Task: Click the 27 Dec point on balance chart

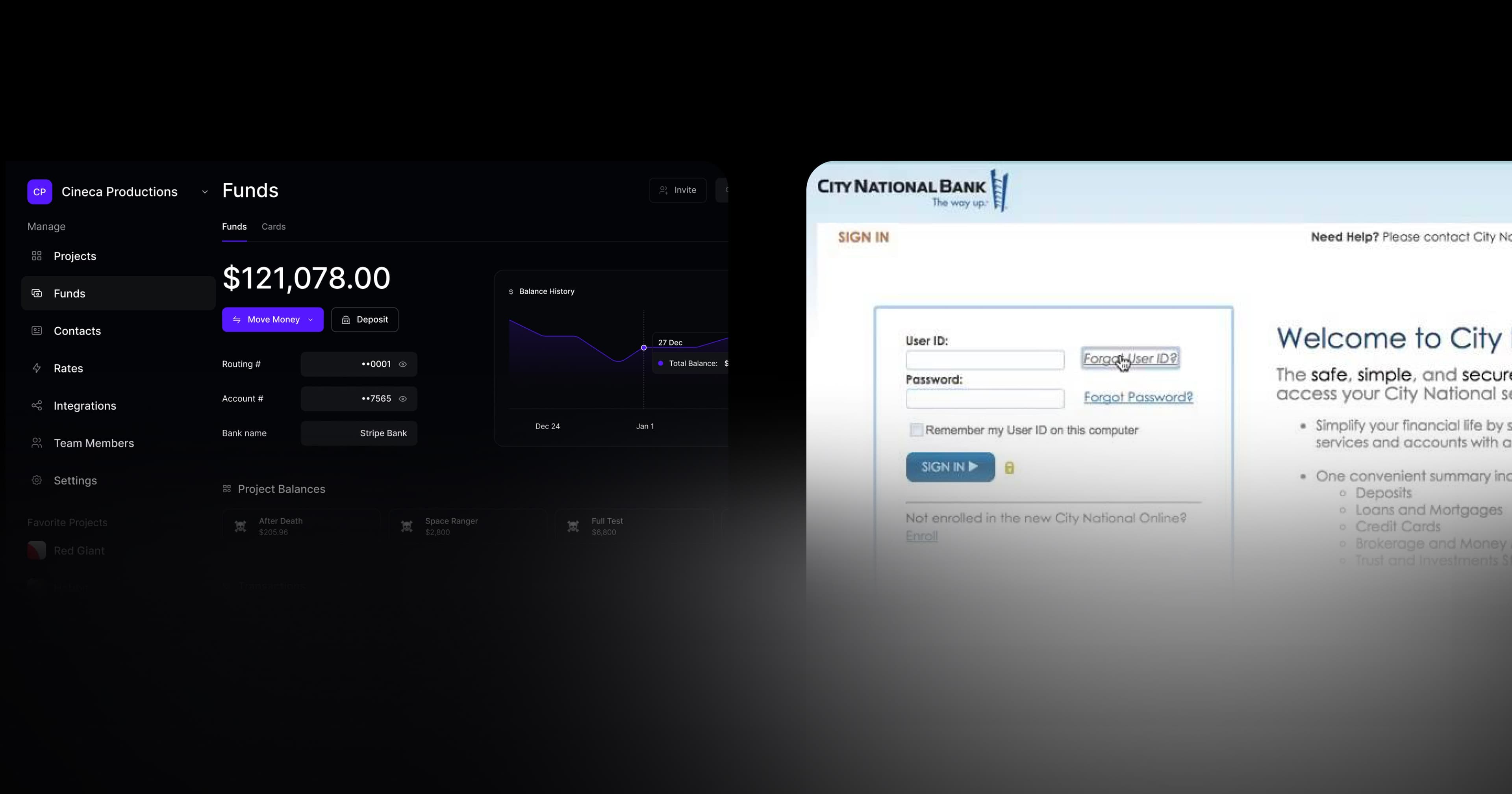Action: click(x=644, y=348)
